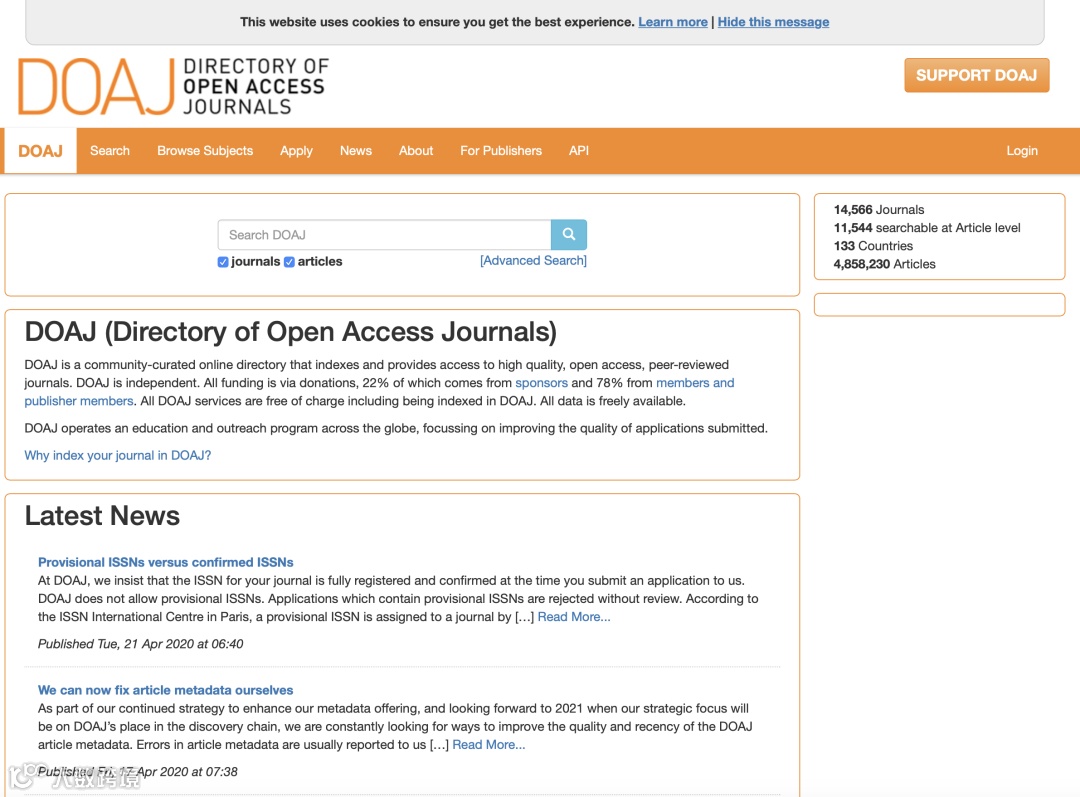
Task: Open Provisional ISSNs versus confirmed ISSNs article
Action: click(165, 562)
